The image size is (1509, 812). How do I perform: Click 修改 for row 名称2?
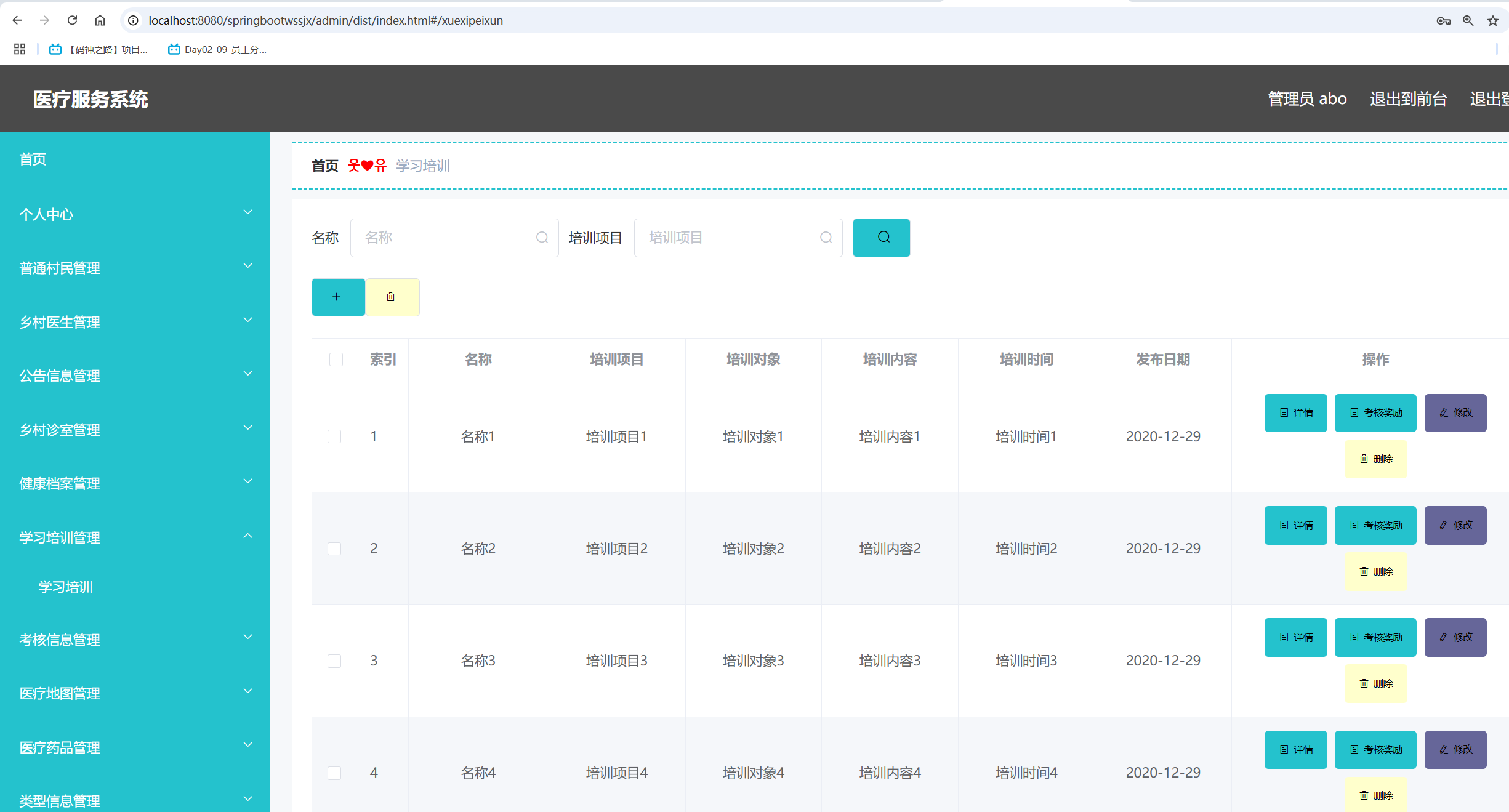coord(1455,525)
